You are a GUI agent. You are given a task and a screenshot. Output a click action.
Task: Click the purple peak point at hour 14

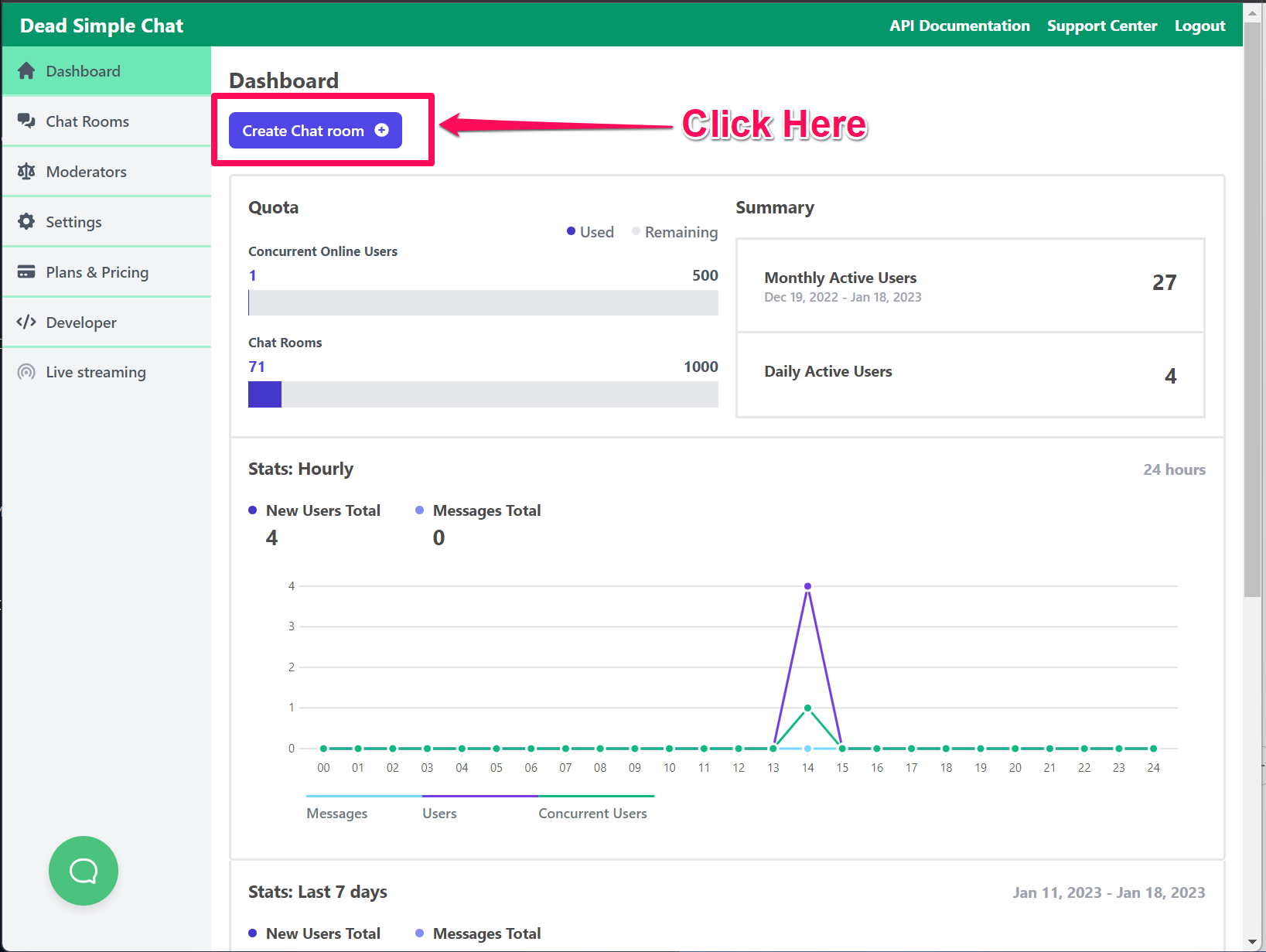click(807, 586)
